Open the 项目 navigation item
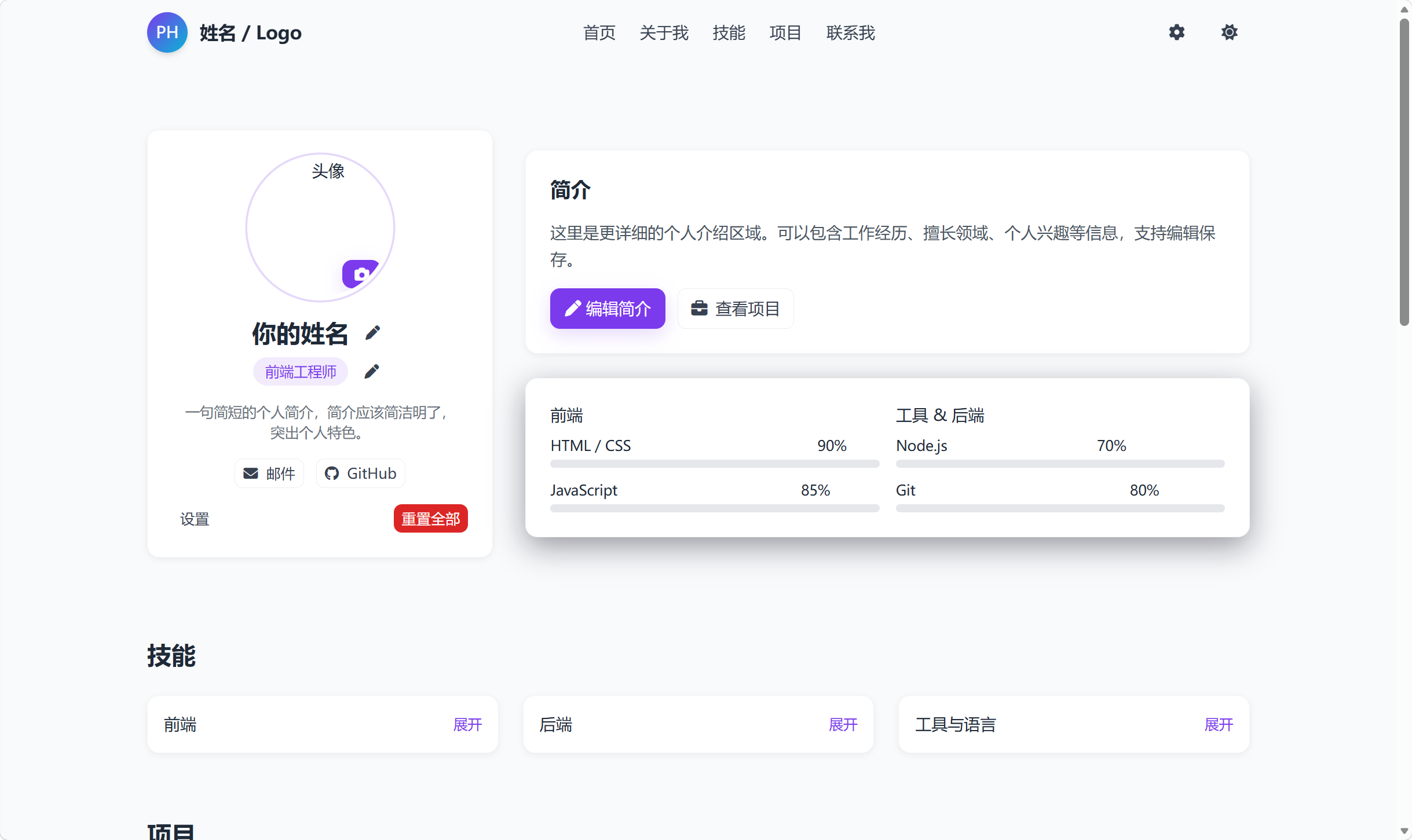 785,33
